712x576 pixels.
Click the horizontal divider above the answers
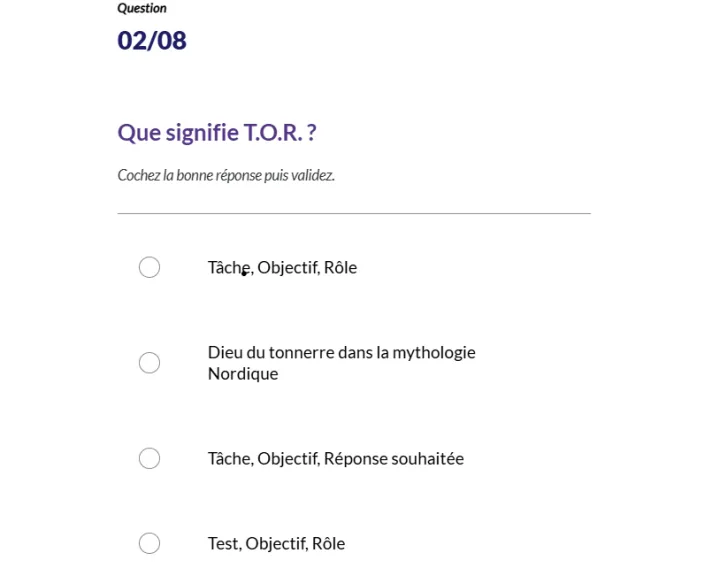354,213
